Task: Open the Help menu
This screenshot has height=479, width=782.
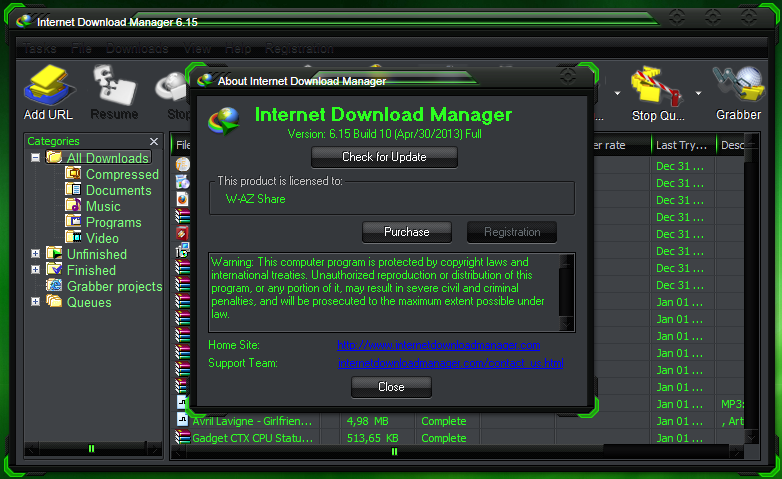Action: [238, 48]
